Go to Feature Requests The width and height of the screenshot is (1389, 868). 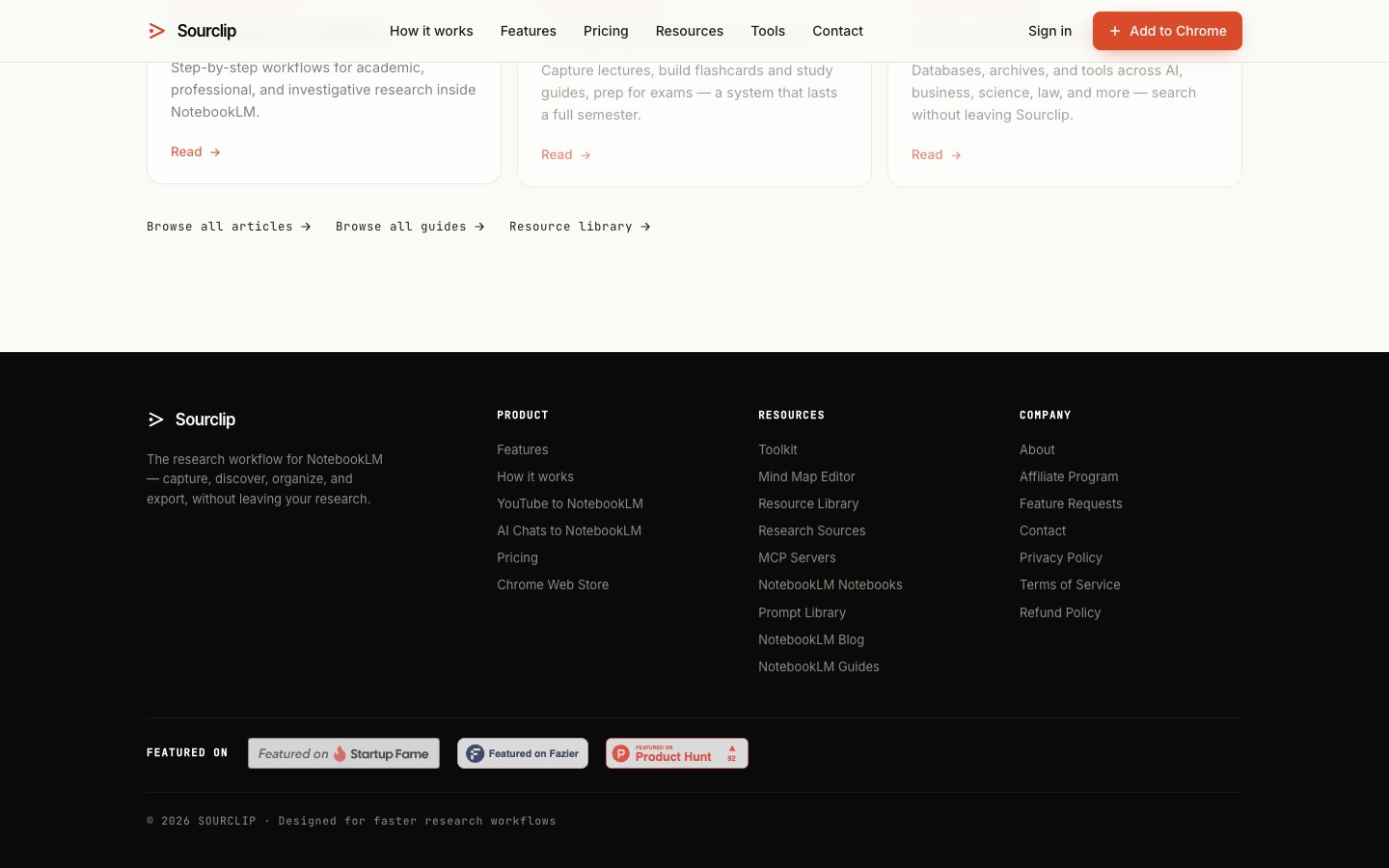click(x=1071, y=503)
